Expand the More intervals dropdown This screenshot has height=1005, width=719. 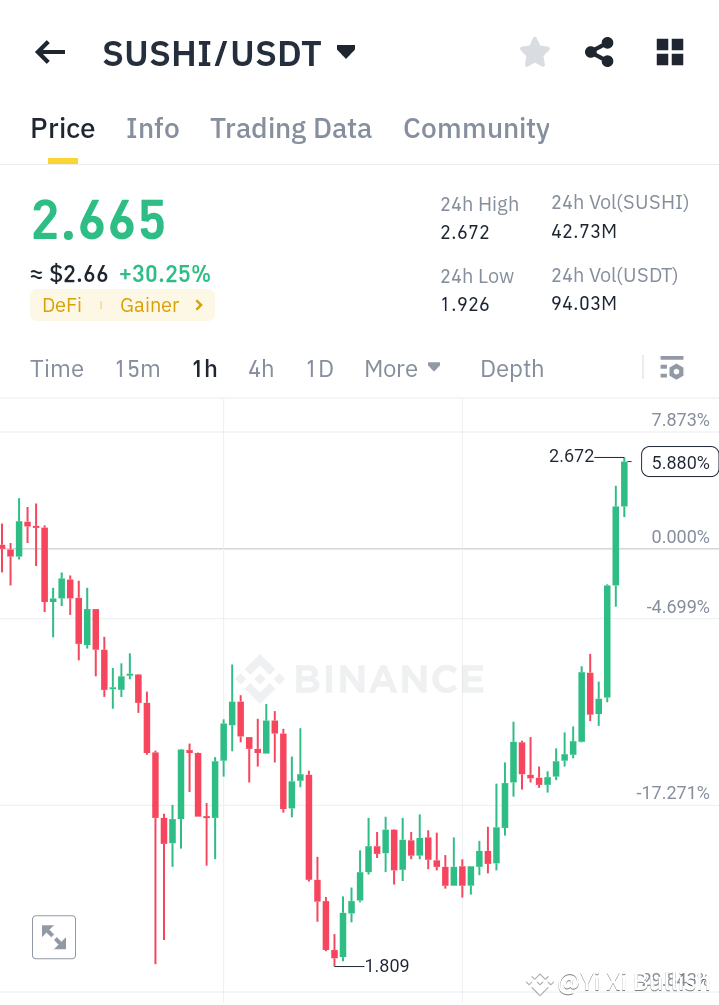pos(403,368)
